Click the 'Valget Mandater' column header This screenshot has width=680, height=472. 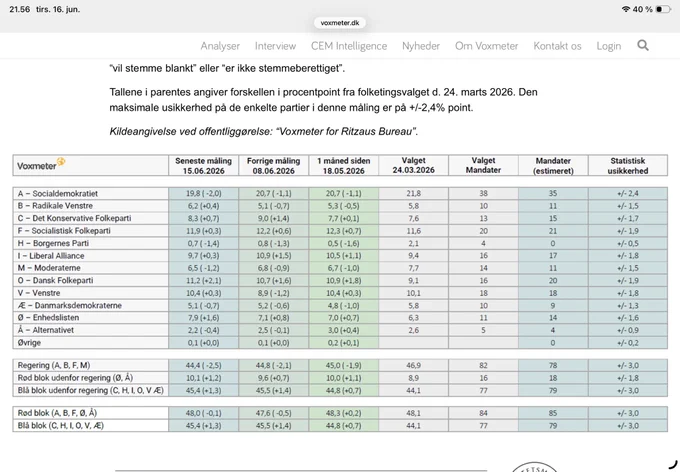484,165
